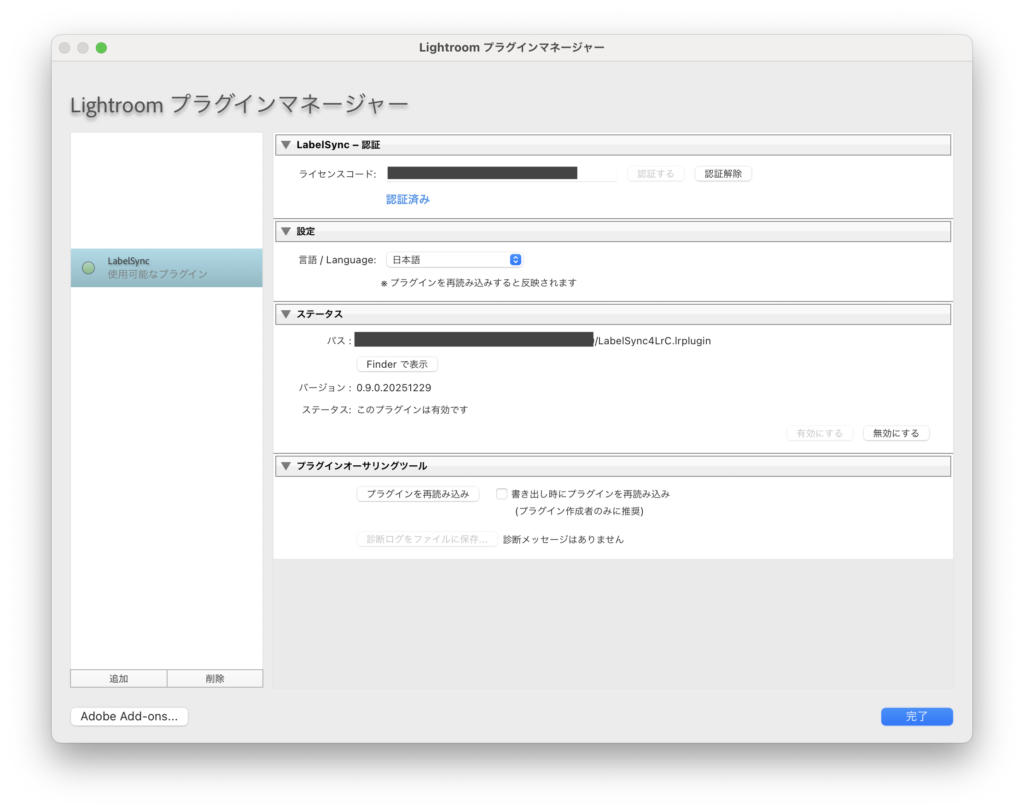Collapse the LabelSync 認証 section triangle
This screenshot has height=811, width=1024.
285,145
